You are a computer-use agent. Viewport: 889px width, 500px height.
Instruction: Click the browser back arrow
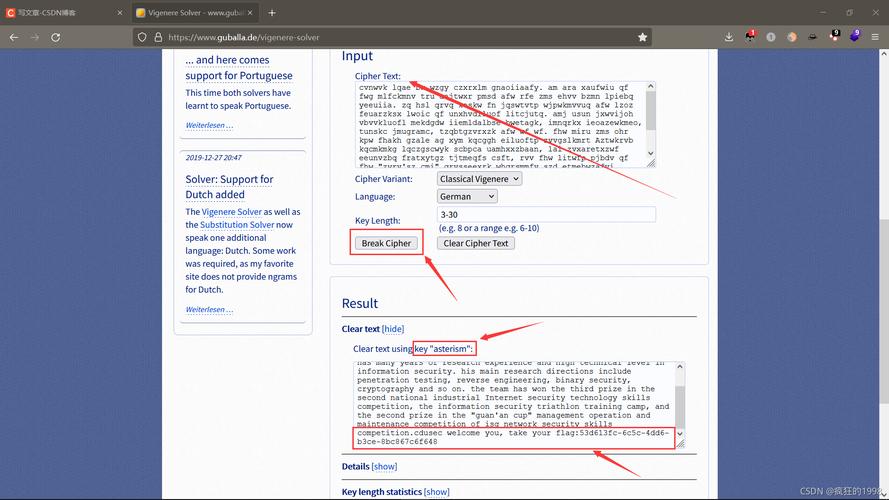pyautogui.click(x=14, y=37)
